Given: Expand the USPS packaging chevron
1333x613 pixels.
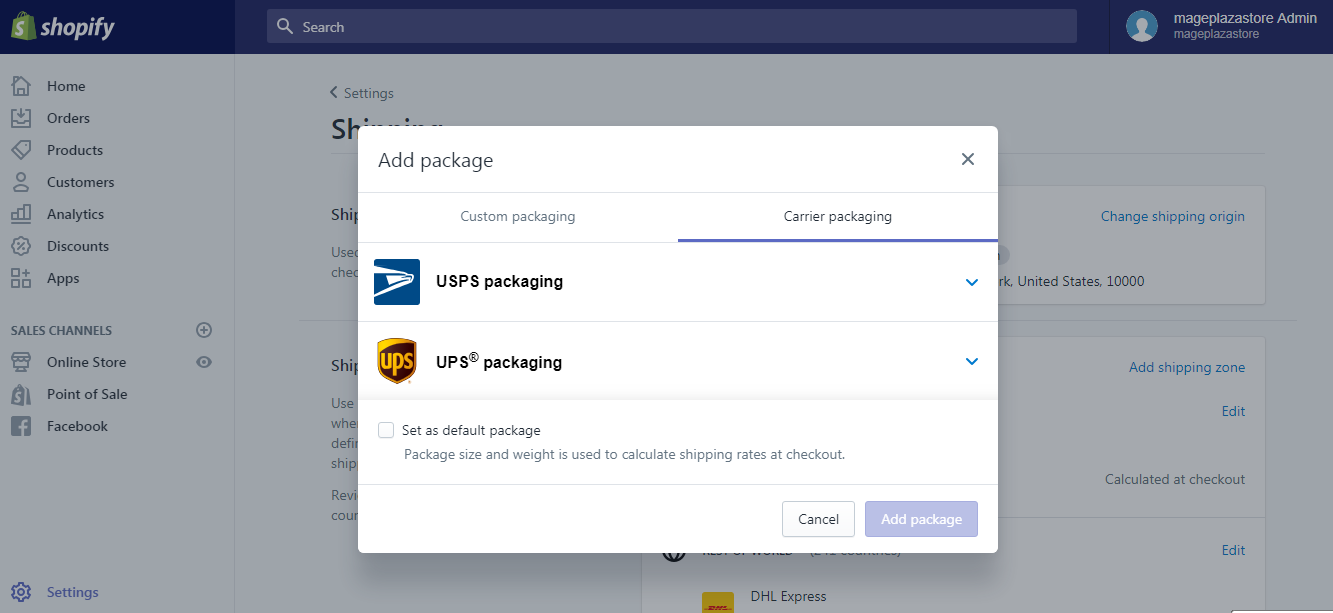Looking at the screenshot, I should pos(972,282).
